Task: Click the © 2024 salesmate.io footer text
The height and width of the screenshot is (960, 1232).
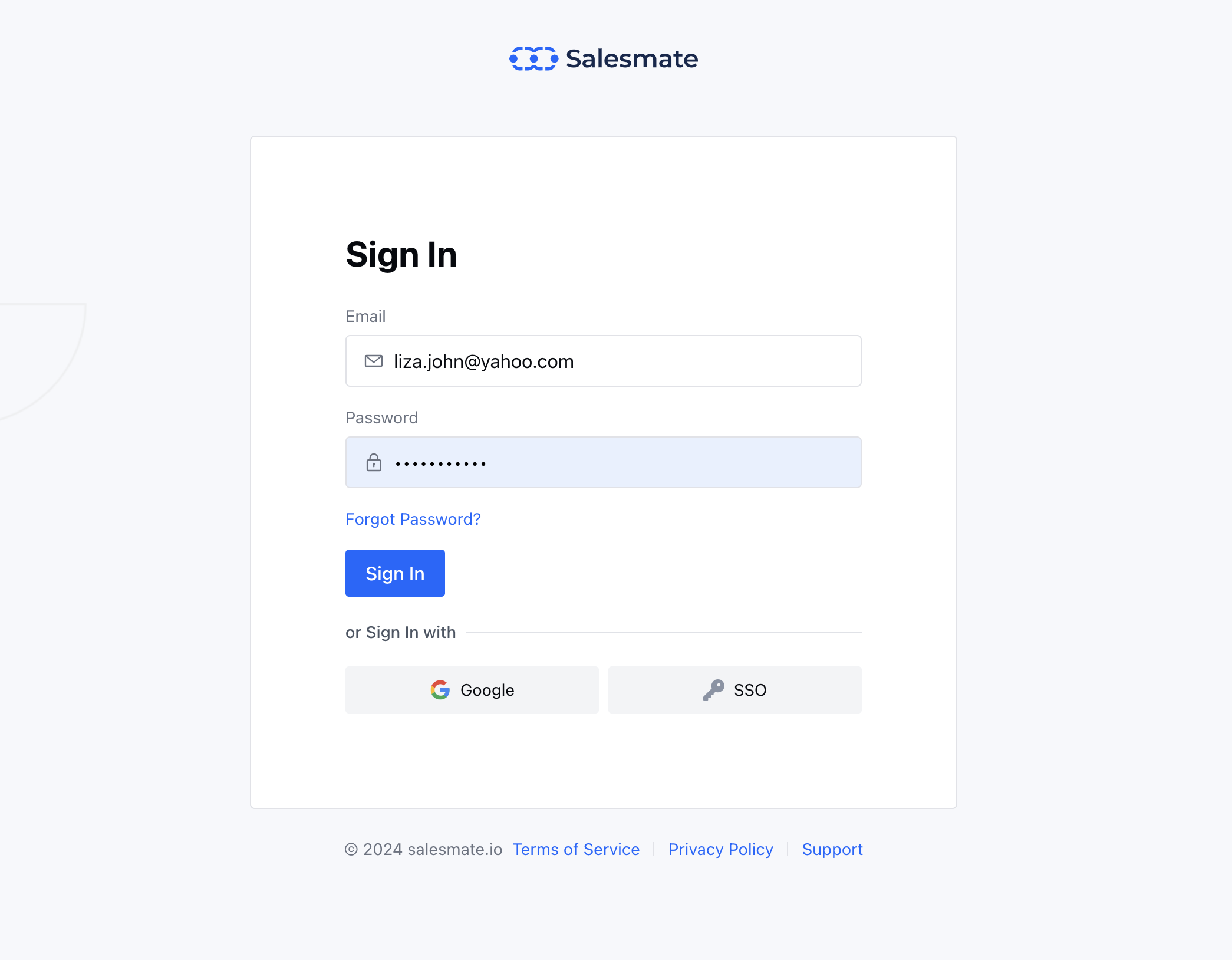Action: click(424, 849)
